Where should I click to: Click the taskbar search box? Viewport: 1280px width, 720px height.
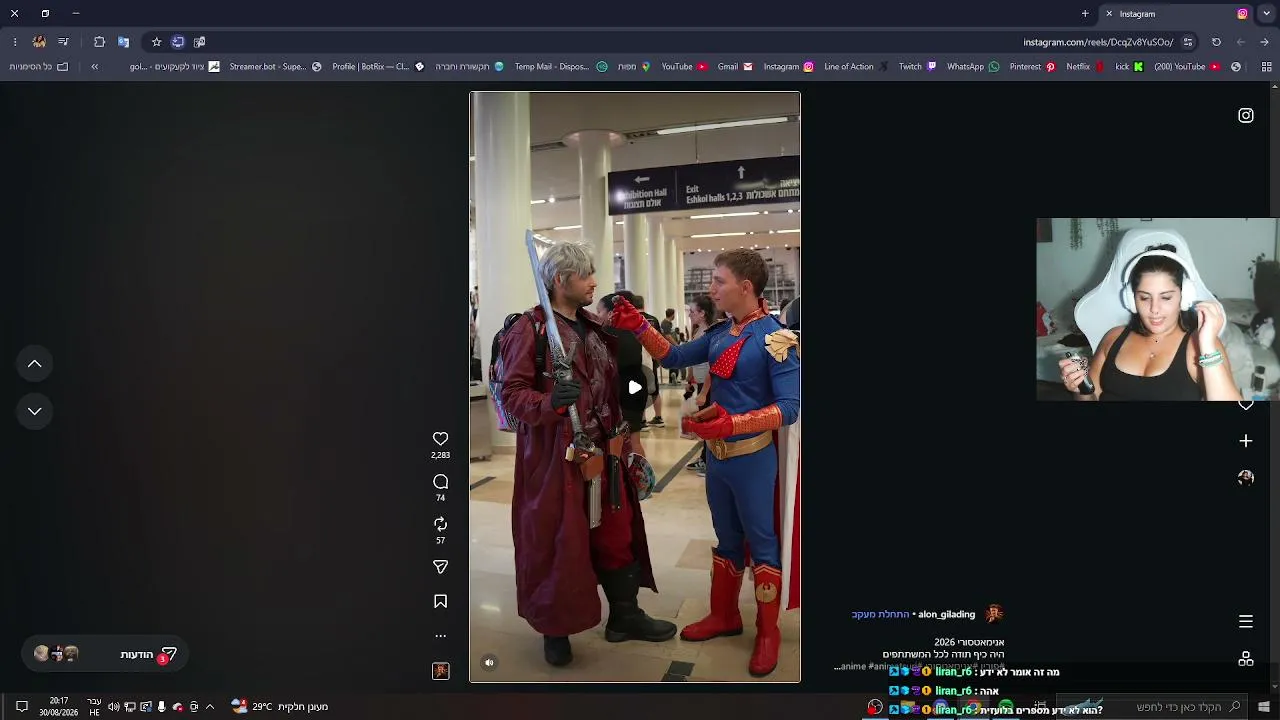[x=1152, y=707]
